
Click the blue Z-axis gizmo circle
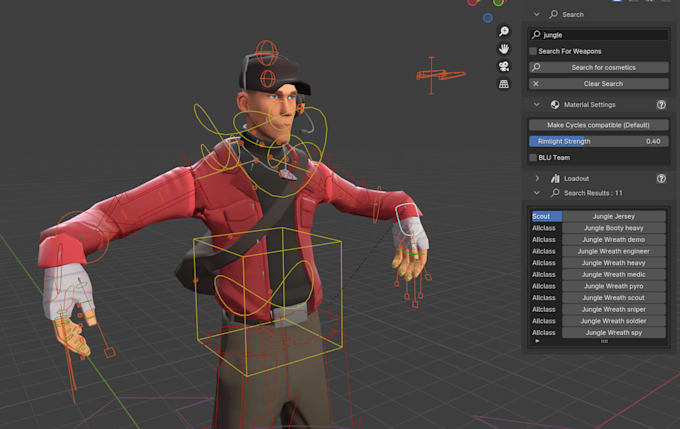488,18
